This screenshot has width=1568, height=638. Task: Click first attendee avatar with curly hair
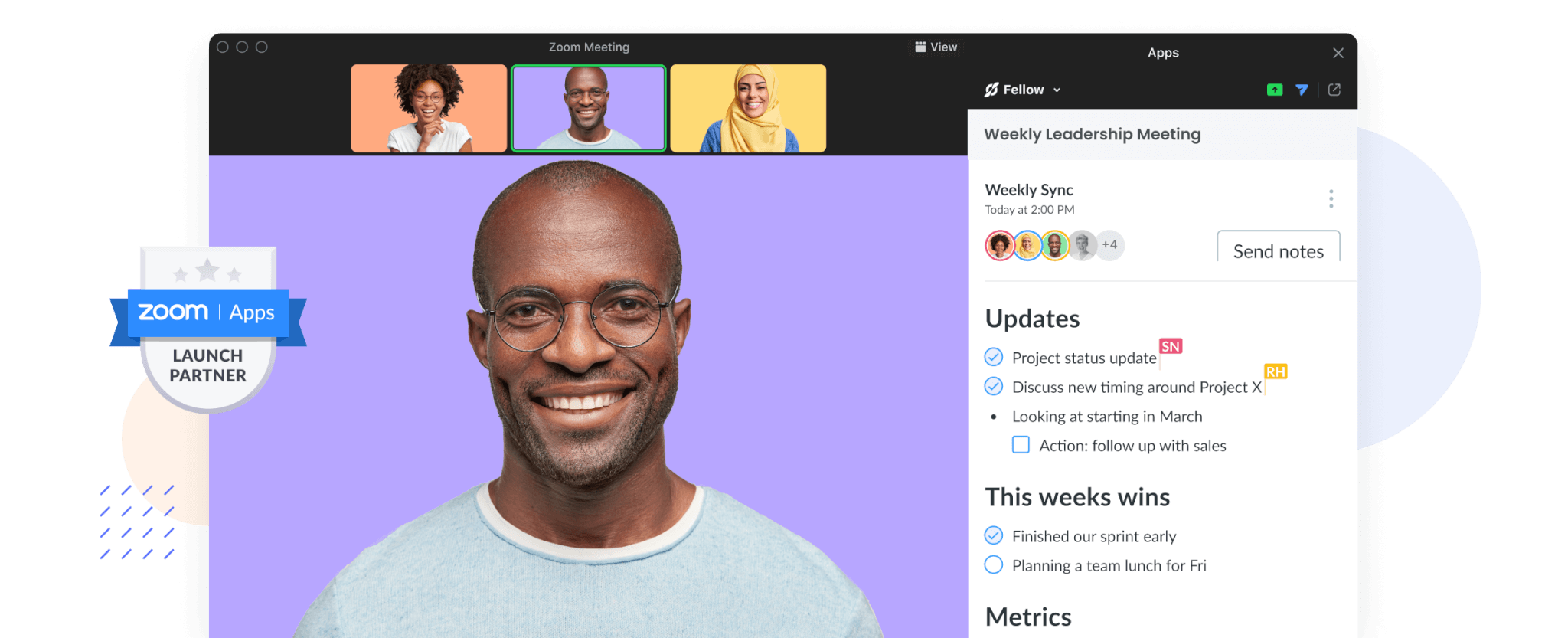pyautogui.click(x=1000, y=245)
